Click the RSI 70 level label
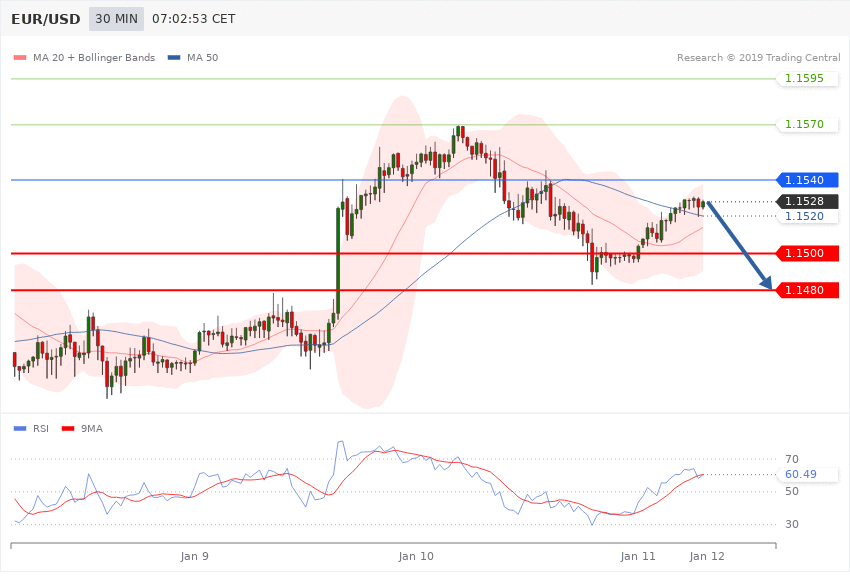Image resolution: width=850 pixels, height=576 pixels. 792,459
